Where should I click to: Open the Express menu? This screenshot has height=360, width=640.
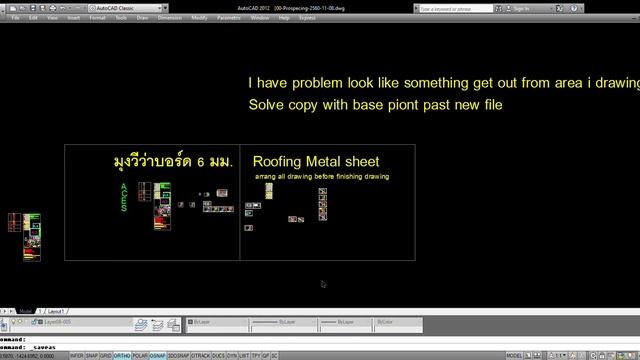(x=307, y=18)
